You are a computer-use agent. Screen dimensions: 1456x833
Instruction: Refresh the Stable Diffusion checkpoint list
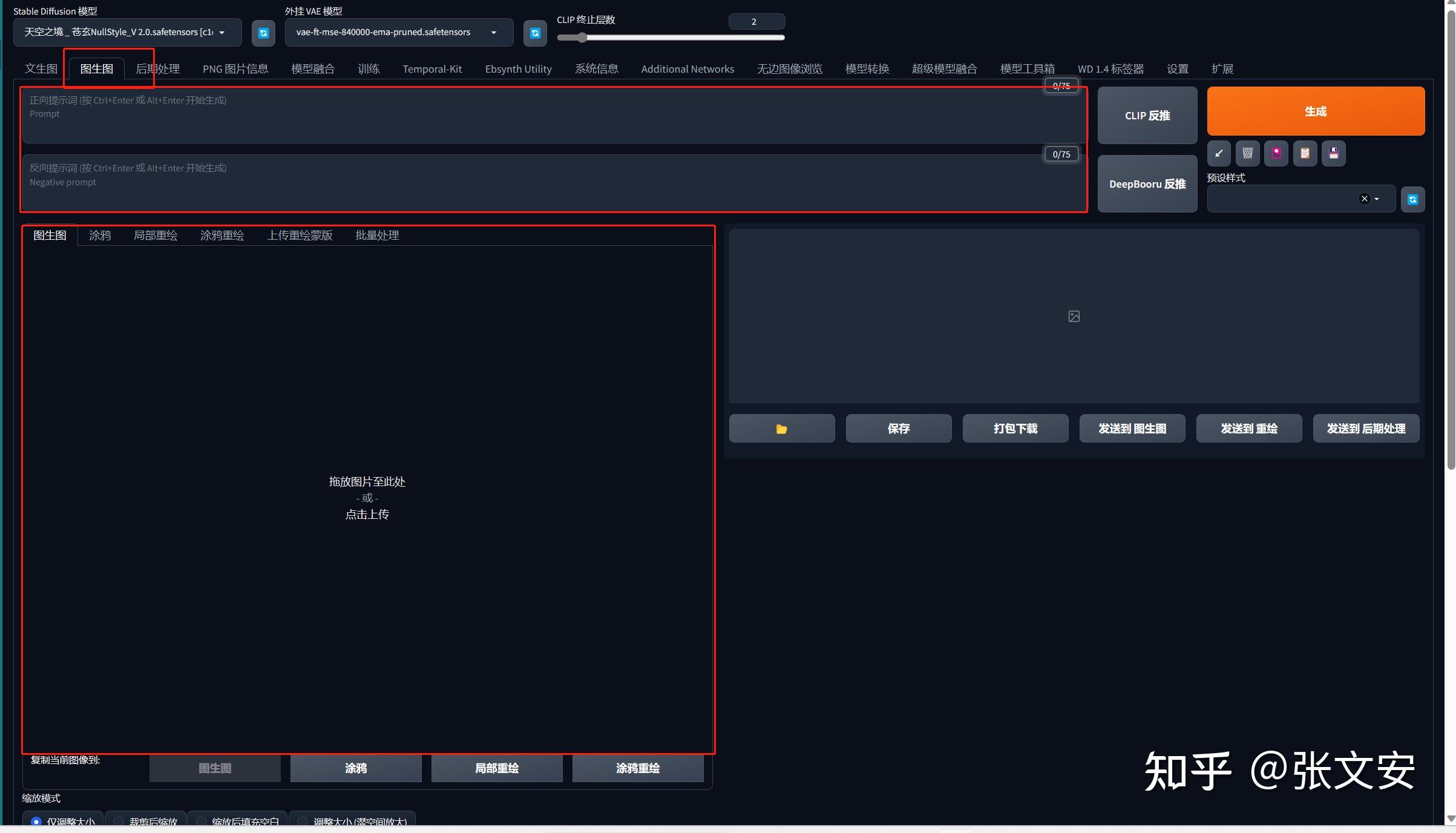(x=263, y=33)
